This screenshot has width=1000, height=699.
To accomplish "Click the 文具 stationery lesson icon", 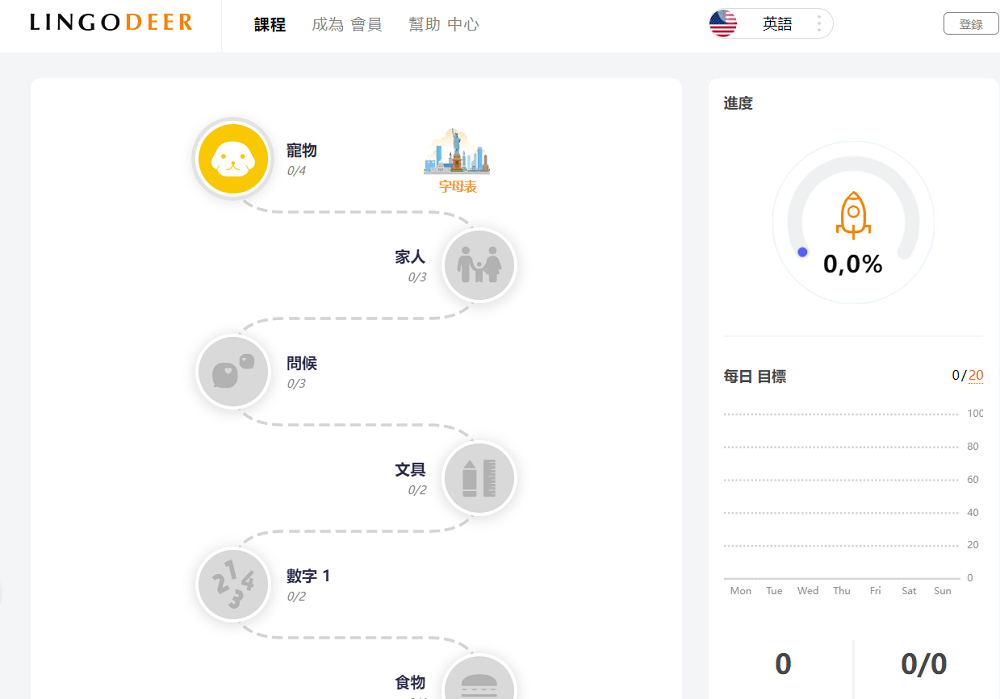I will pos(479,478).
